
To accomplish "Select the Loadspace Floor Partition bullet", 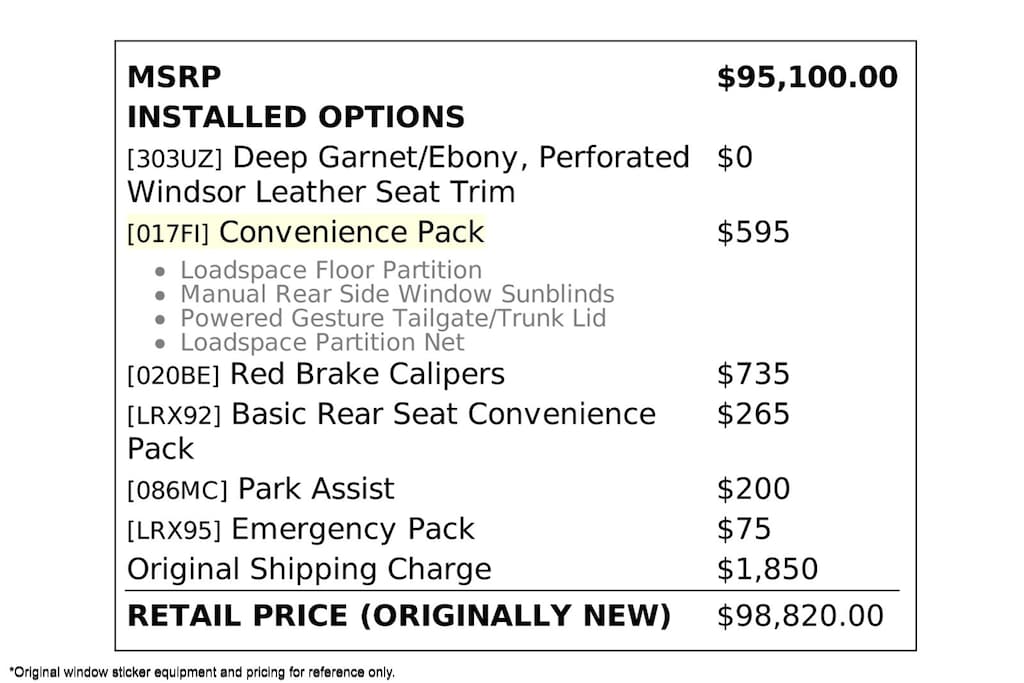I will click(x=330, y=270).
